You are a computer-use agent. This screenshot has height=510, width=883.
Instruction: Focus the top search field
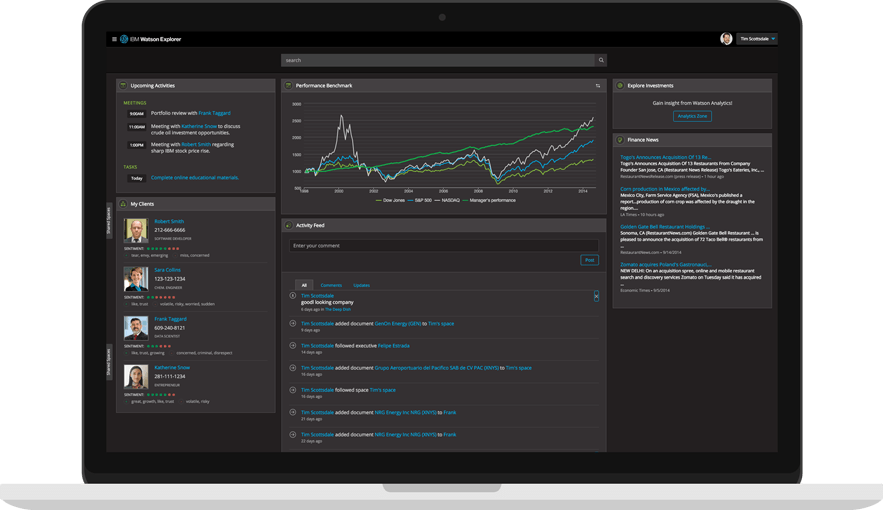(438, 60)
